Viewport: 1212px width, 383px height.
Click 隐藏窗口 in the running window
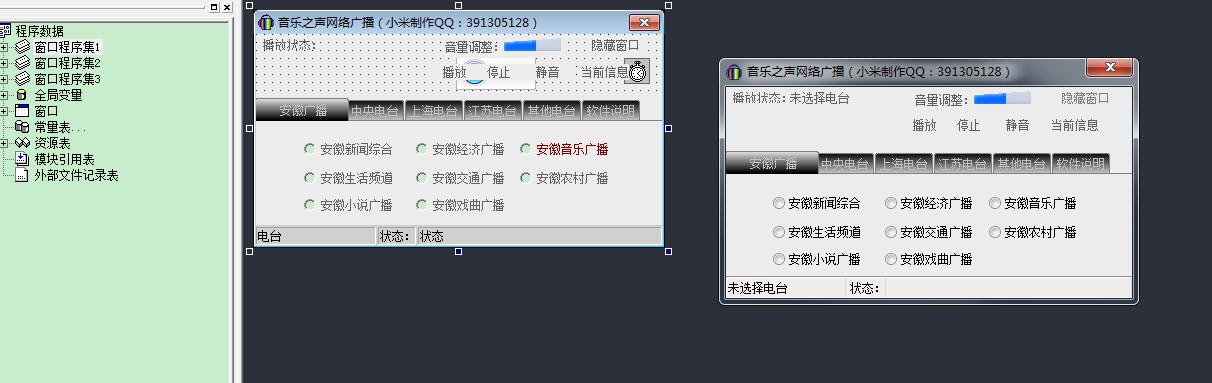pos(1085,98)
